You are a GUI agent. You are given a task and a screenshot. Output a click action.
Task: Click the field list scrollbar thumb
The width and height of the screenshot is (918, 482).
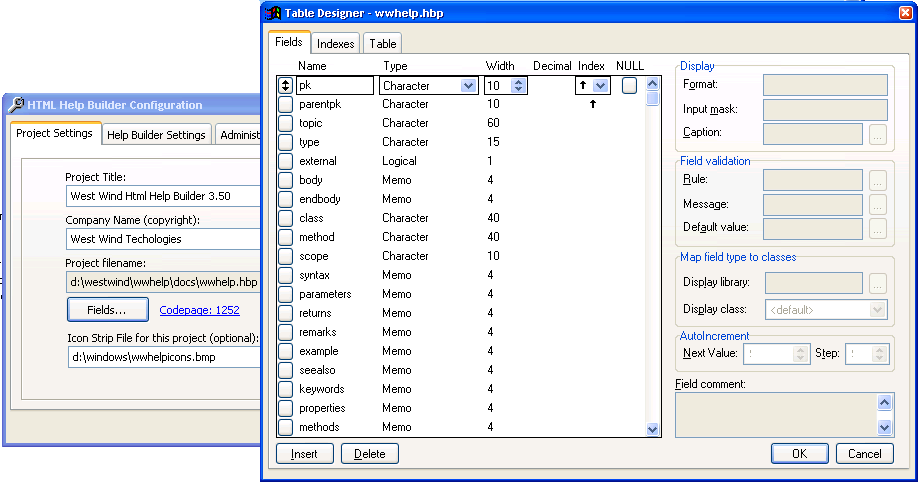[653, 98]
